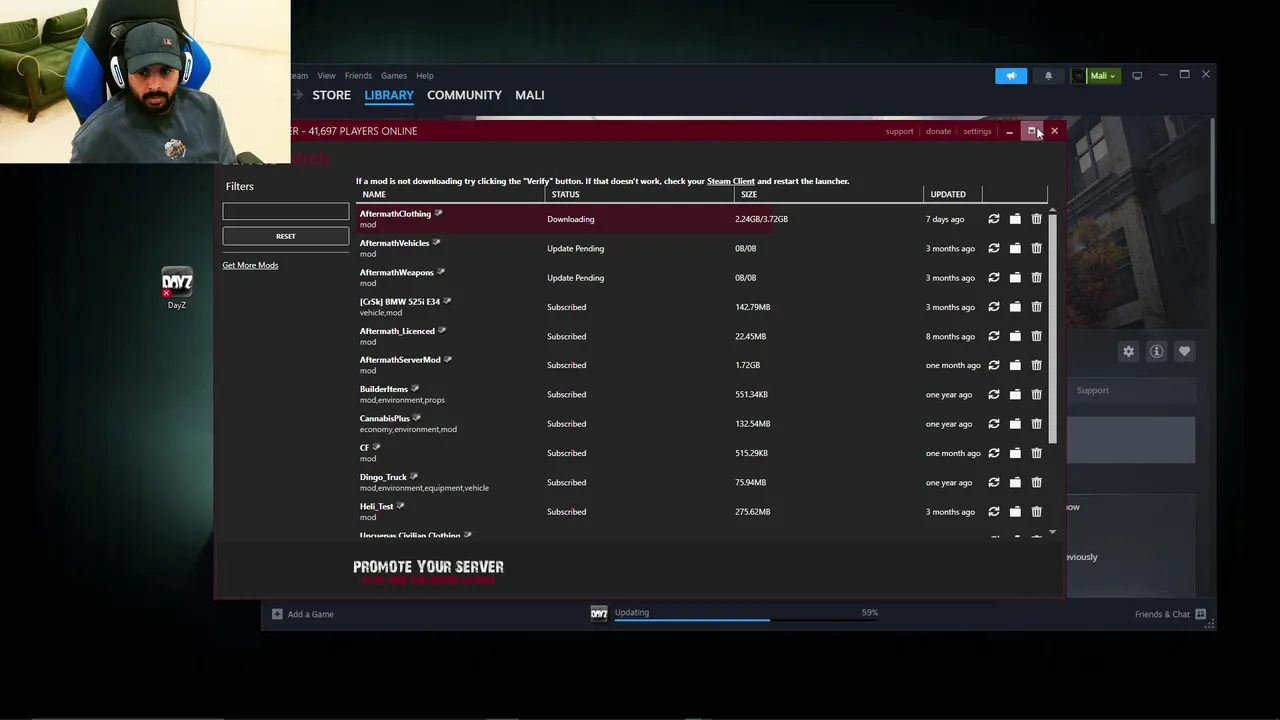
Task: Open folder of Aftermath_Licenced mod
Action: (1015, 336)
